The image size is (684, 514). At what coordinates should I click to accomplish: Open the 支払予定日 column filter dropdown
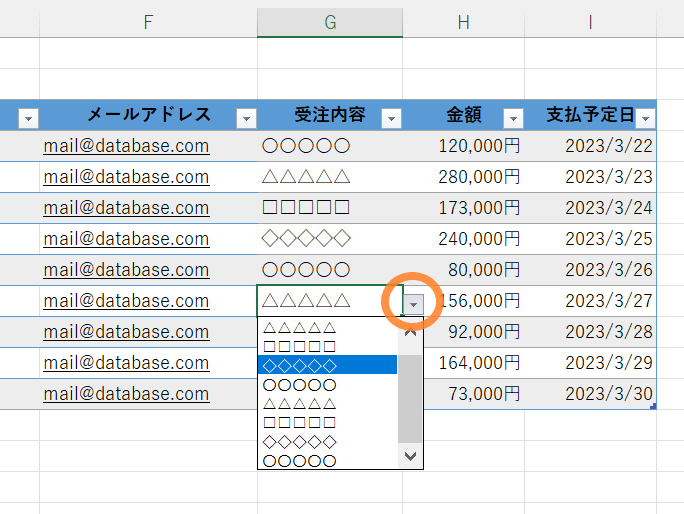coord(645,118)
